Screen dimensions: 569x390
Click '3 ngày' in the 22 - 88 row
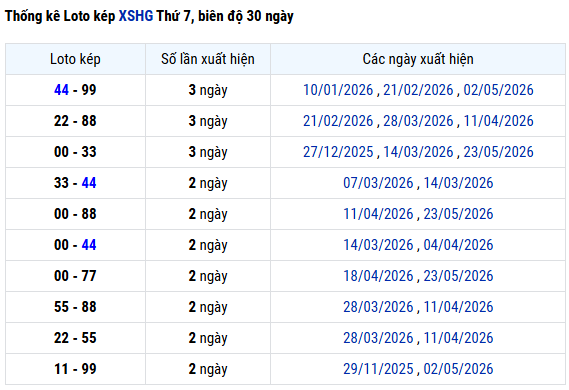[x=208, y=121]
